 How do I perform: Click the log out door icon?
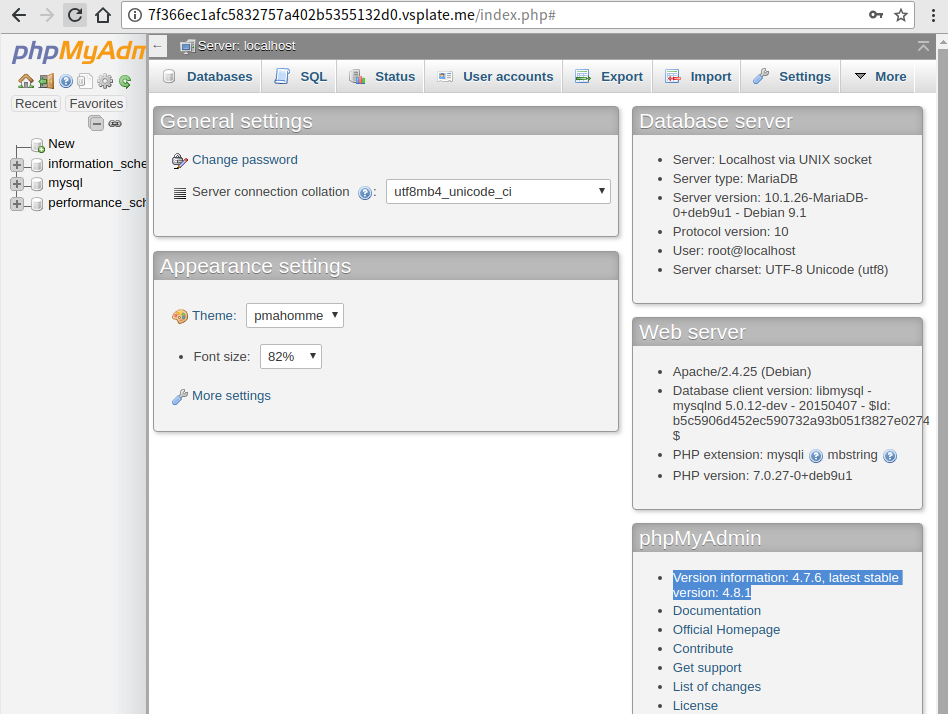[47, 81]
